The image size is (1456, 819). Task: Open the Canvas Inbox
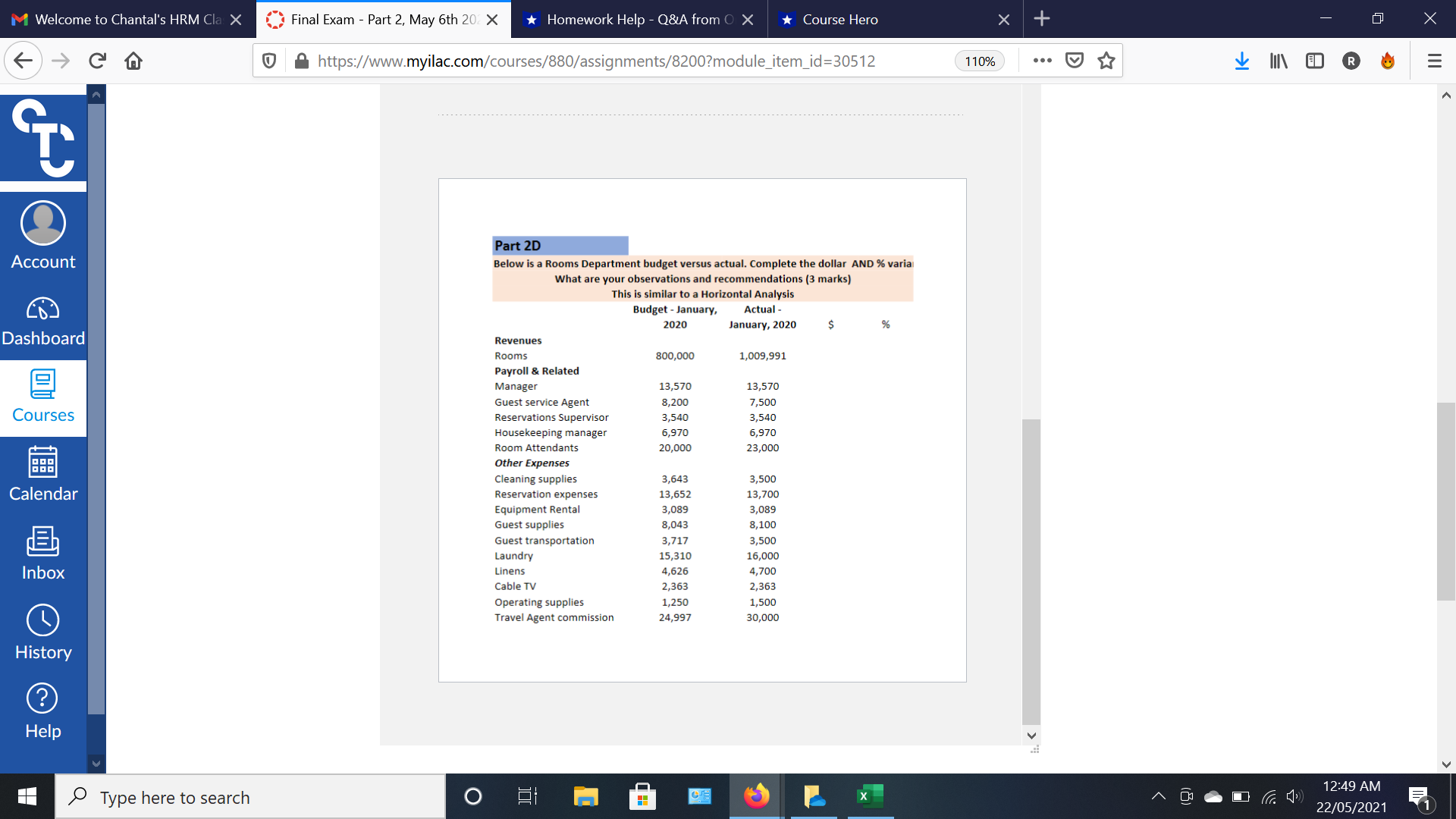click(43, 554)
